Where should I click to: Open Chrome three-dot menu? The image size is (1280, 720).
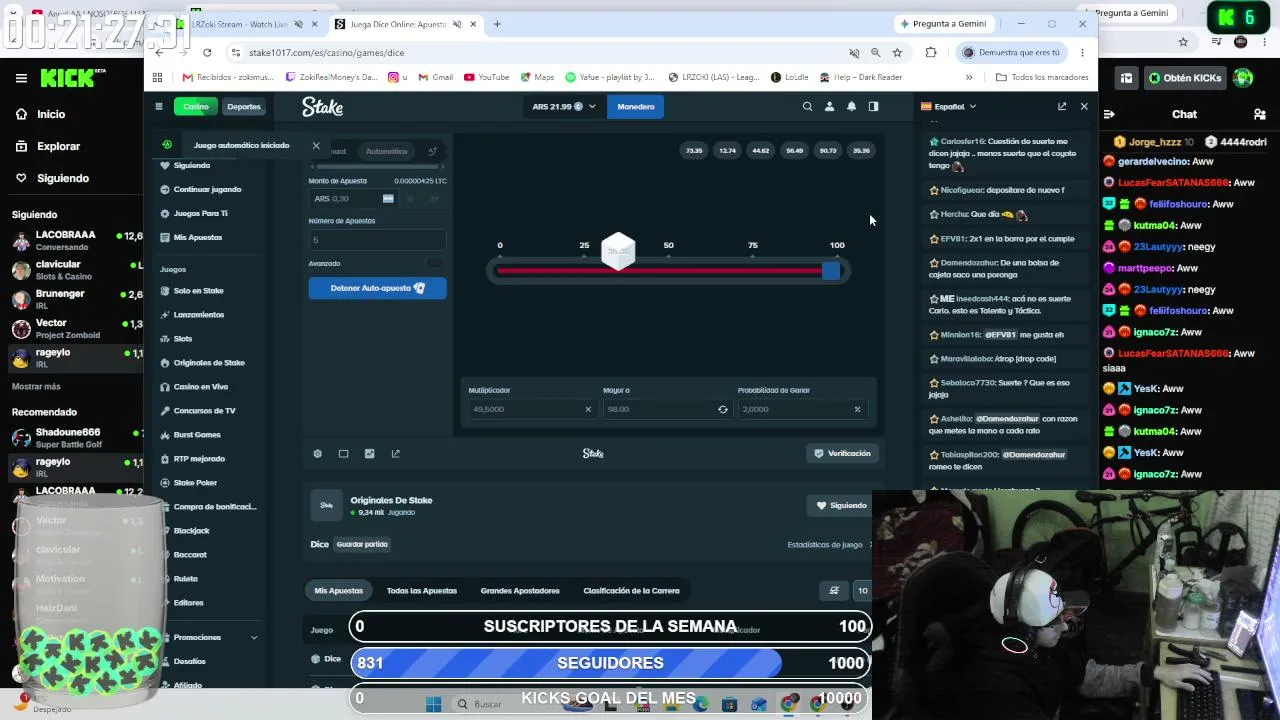[x=1082, y=52]
